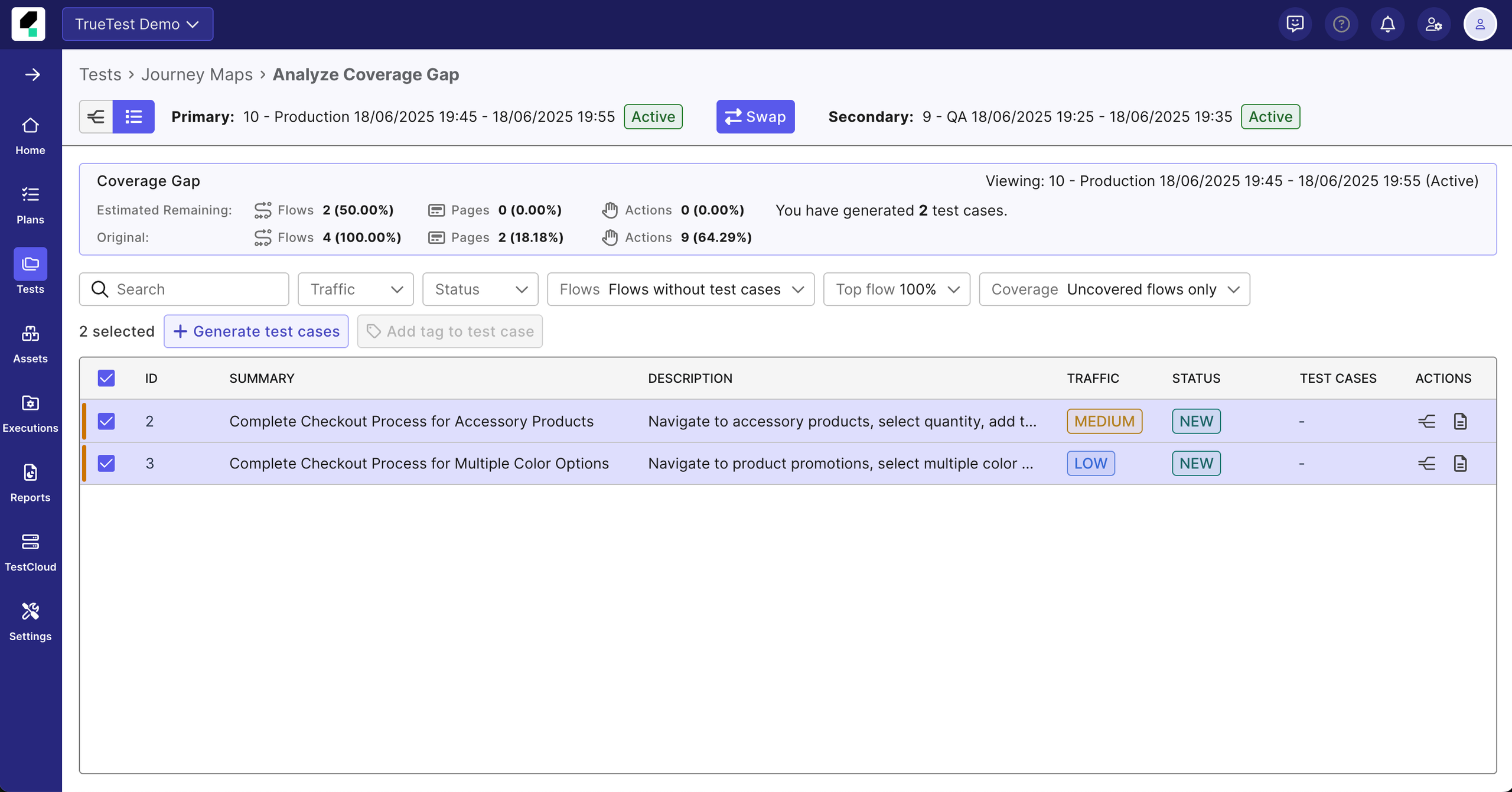1512x792 pixels.
Task: Open Reports in the sidebar
Action: click(30, 483)
